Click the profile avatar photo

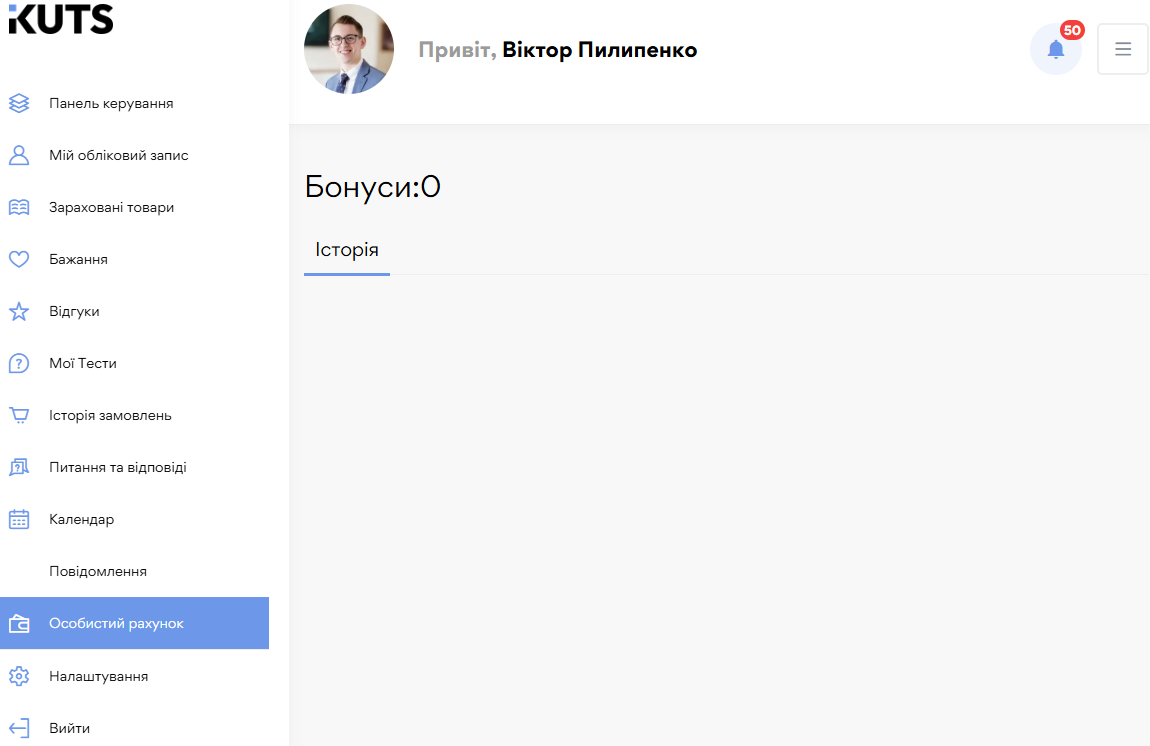click(x=349, y=48)
